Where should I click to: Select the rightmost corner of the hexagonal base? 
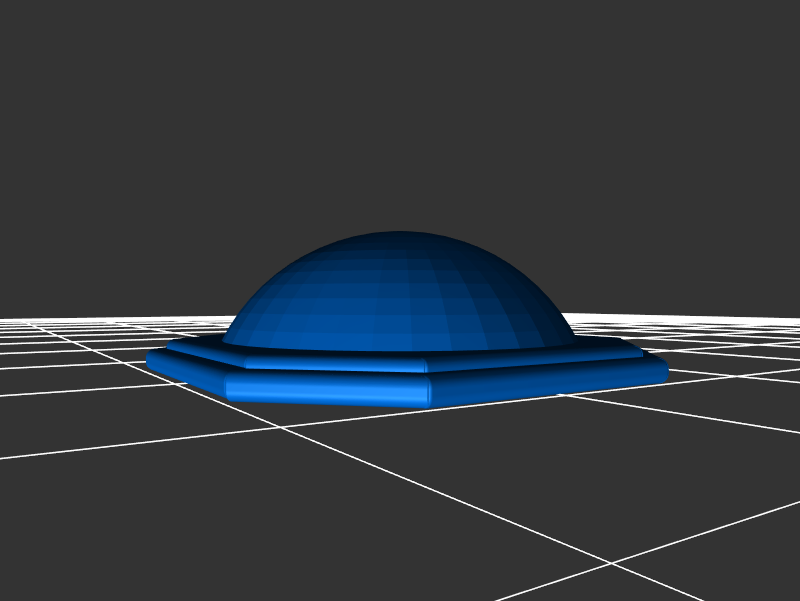pos(665,372)
